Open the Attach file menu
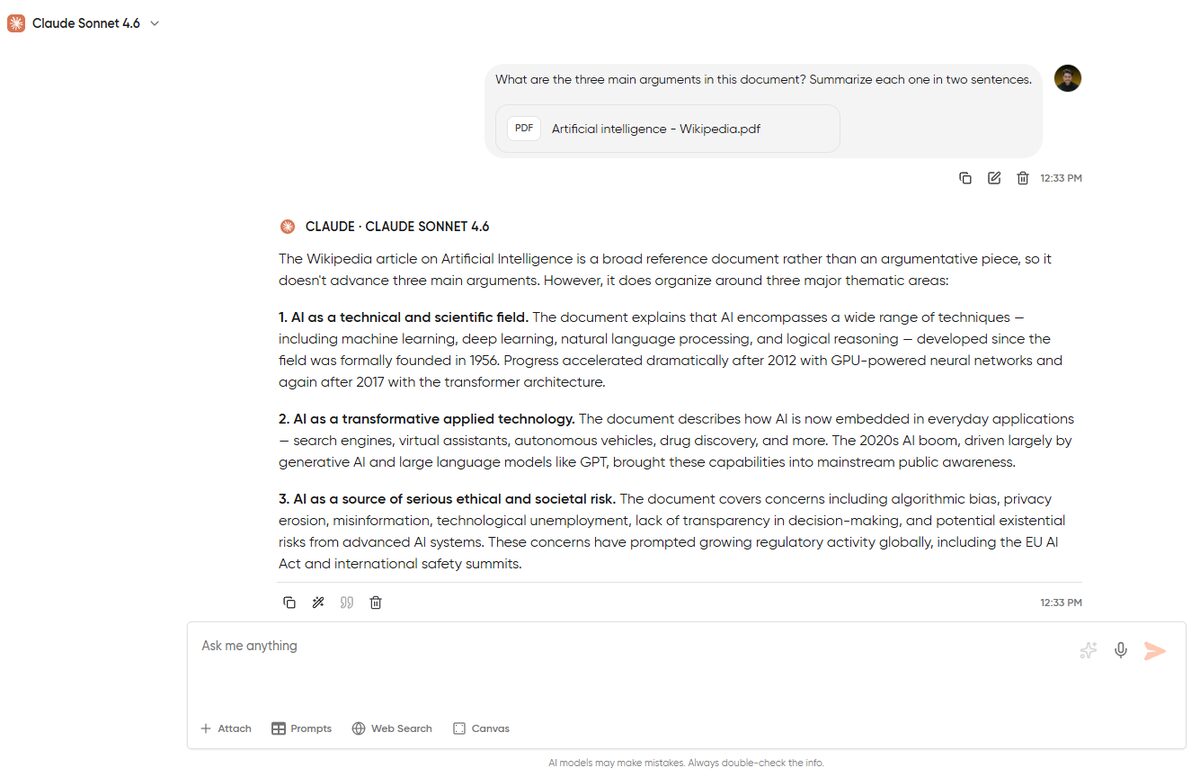1200x777 pixels. tap(226, 728)
